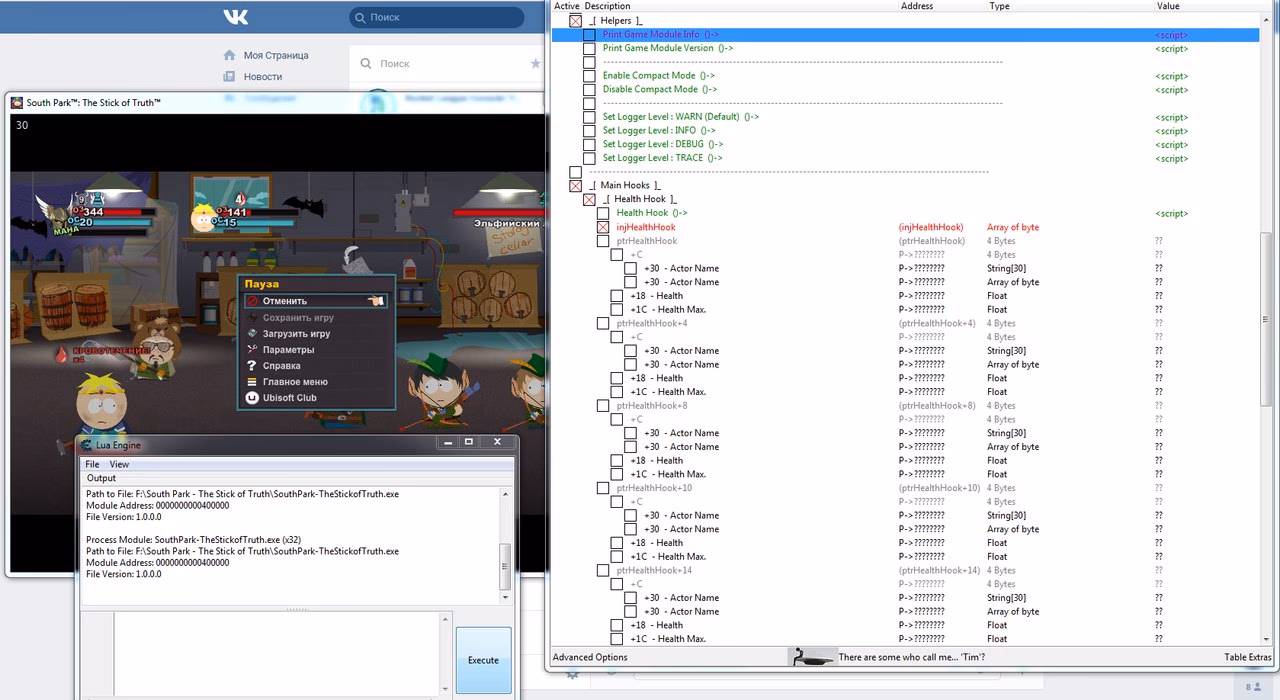Sort by the Value column header
This screenshot has width=1280, height=700.
point(1168,6)
